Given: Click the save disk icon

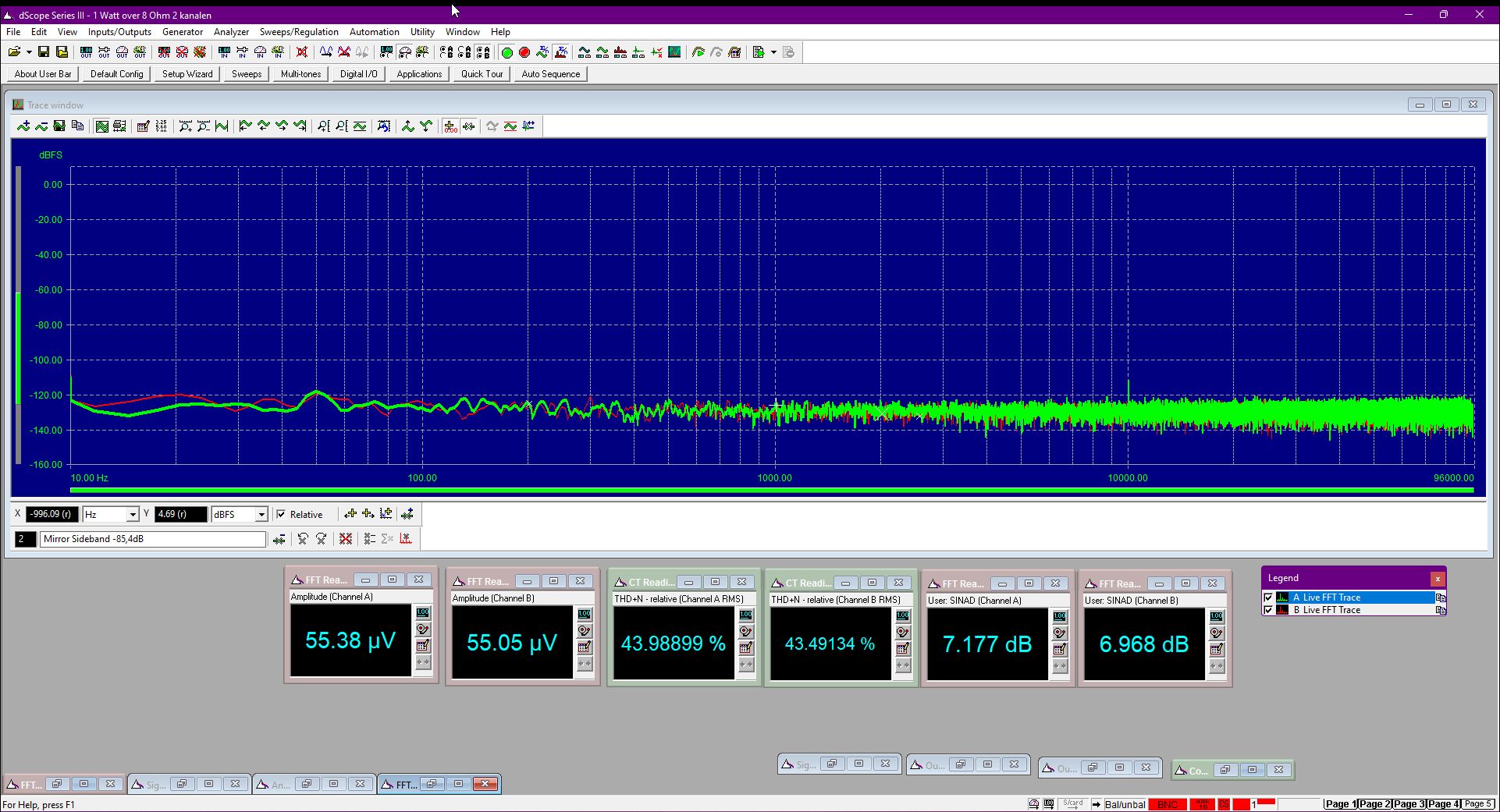Looking at the screenshot, I should tap(44, 52).
